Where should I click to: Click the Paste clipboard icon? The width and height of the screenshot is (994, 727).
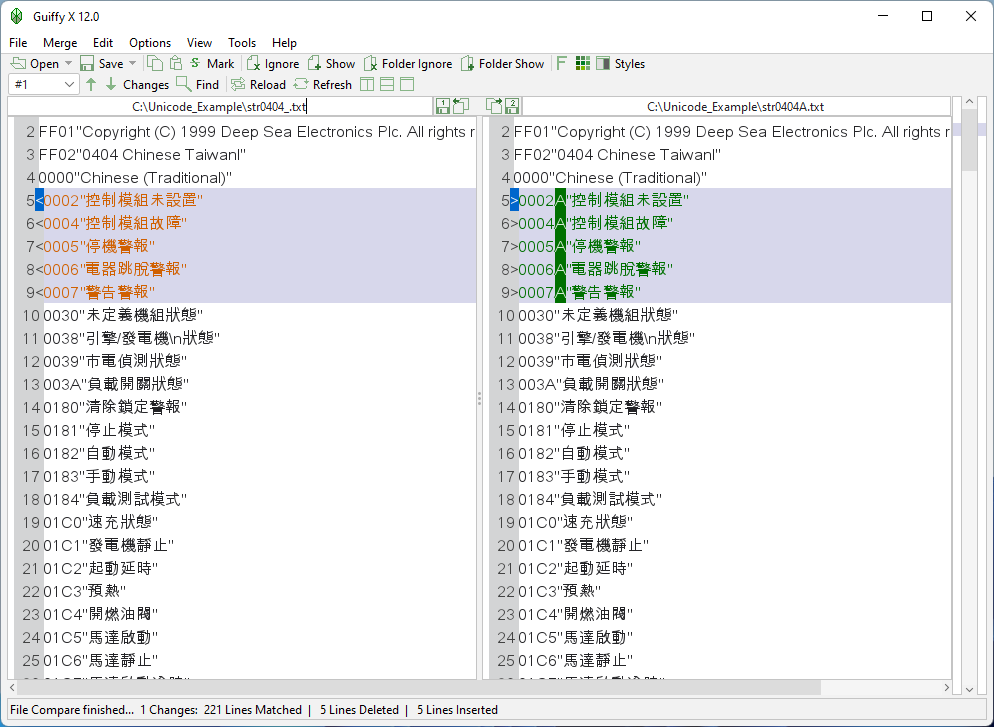click(x=175, y=63)
